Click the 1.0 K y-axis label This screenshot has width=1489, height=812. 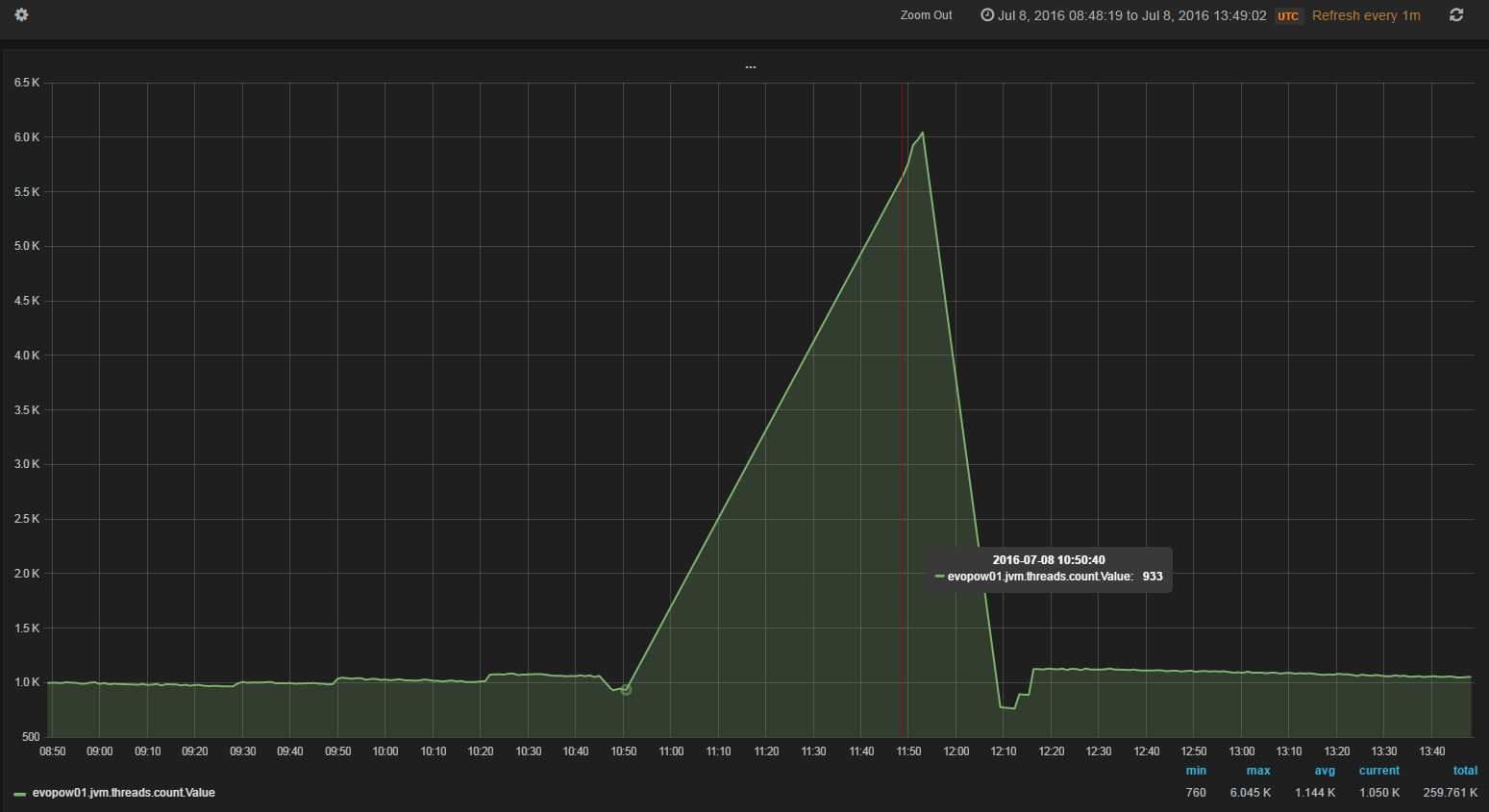click(27, 682)
